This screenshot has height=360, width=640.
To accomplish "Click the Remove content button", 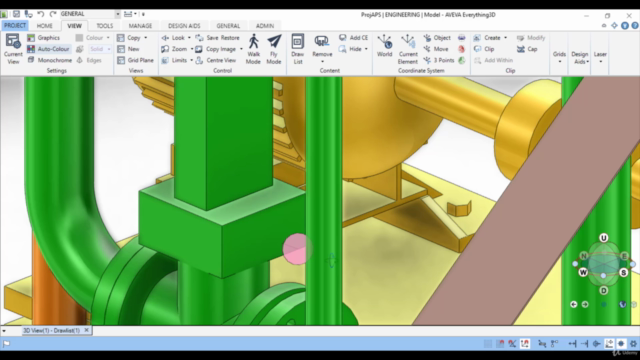I will 322,49.
